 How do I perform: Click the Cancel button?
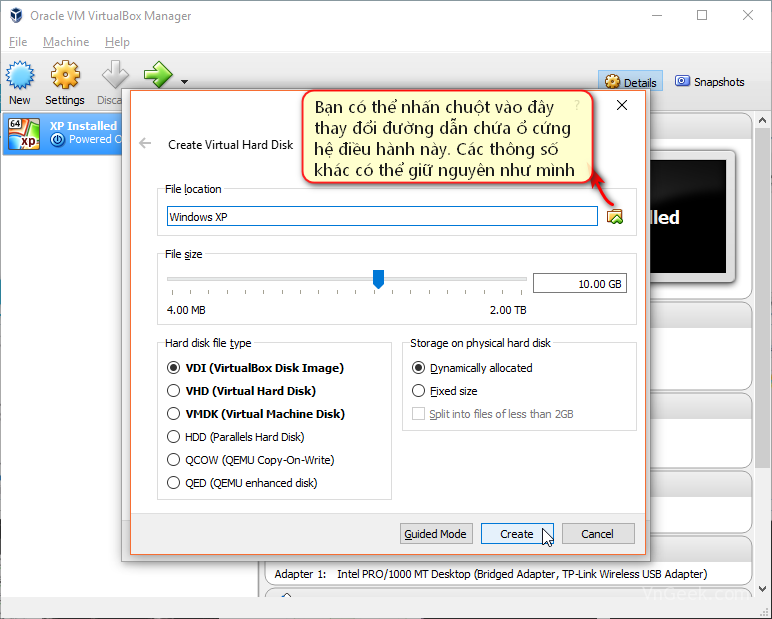598,534
